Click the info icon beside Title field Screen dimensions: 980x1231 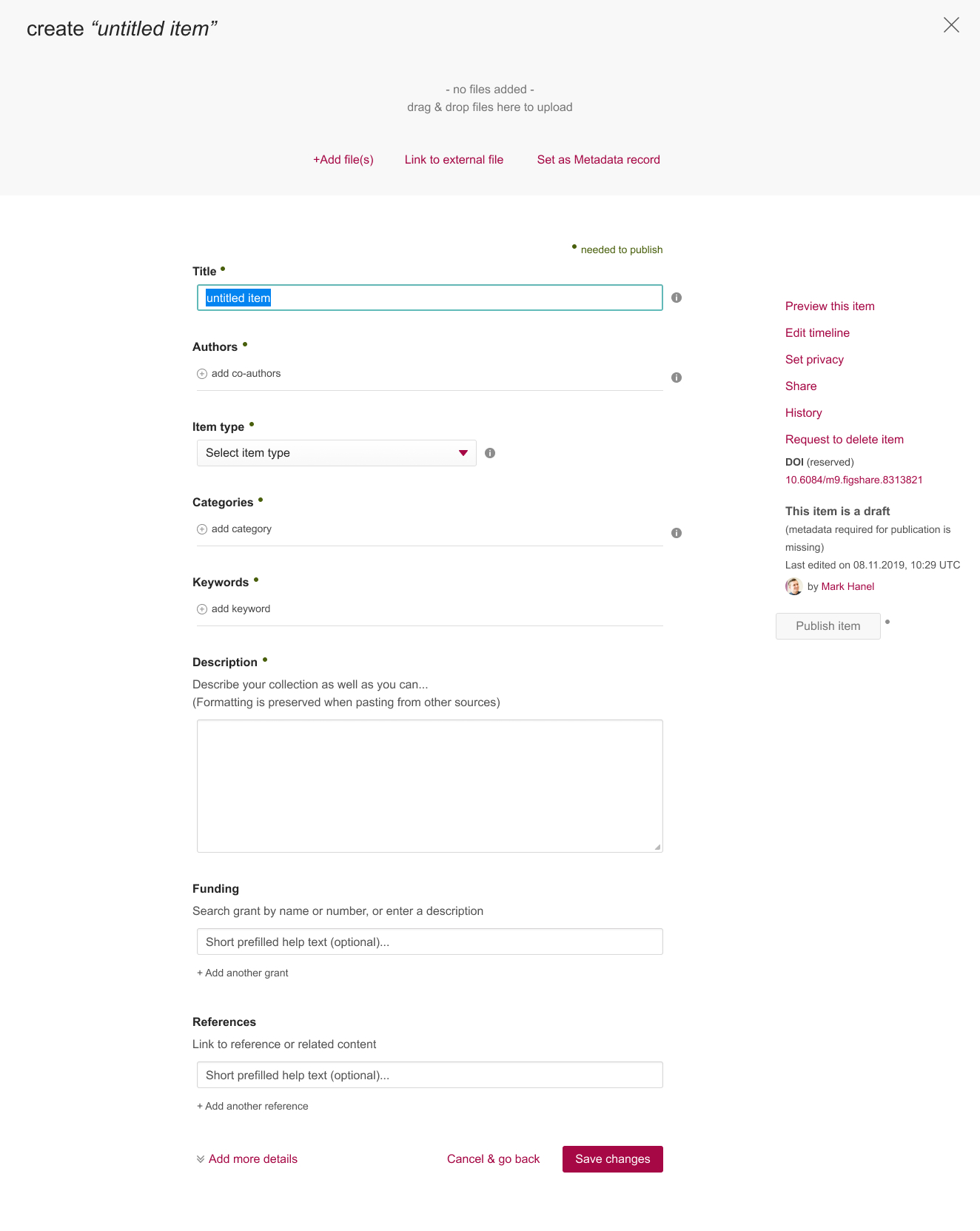677,298
